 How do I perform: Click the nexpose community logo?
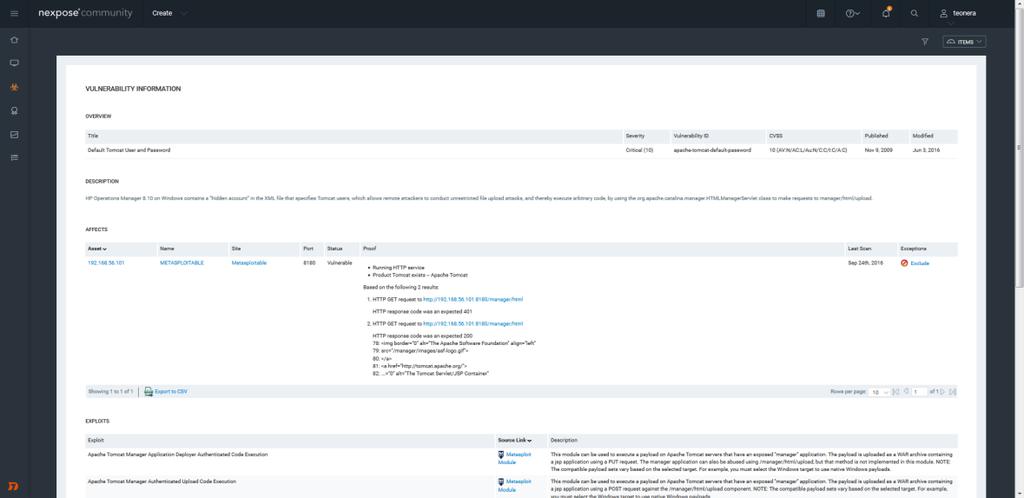click(x=85, y=13)
